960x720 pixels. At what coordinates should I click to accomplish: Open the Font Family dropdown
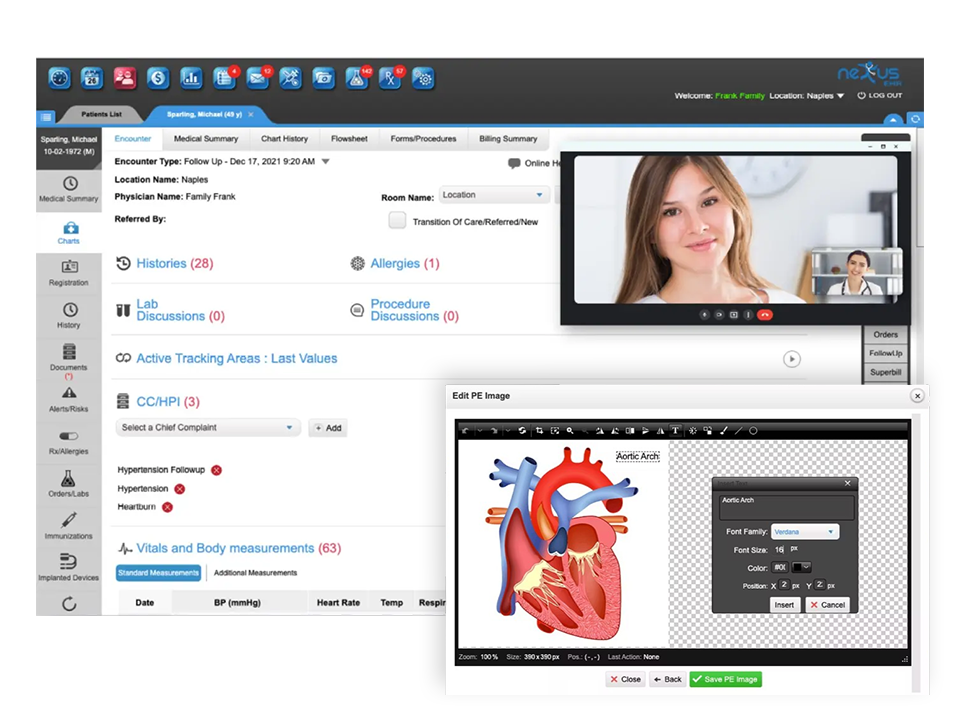804,532
